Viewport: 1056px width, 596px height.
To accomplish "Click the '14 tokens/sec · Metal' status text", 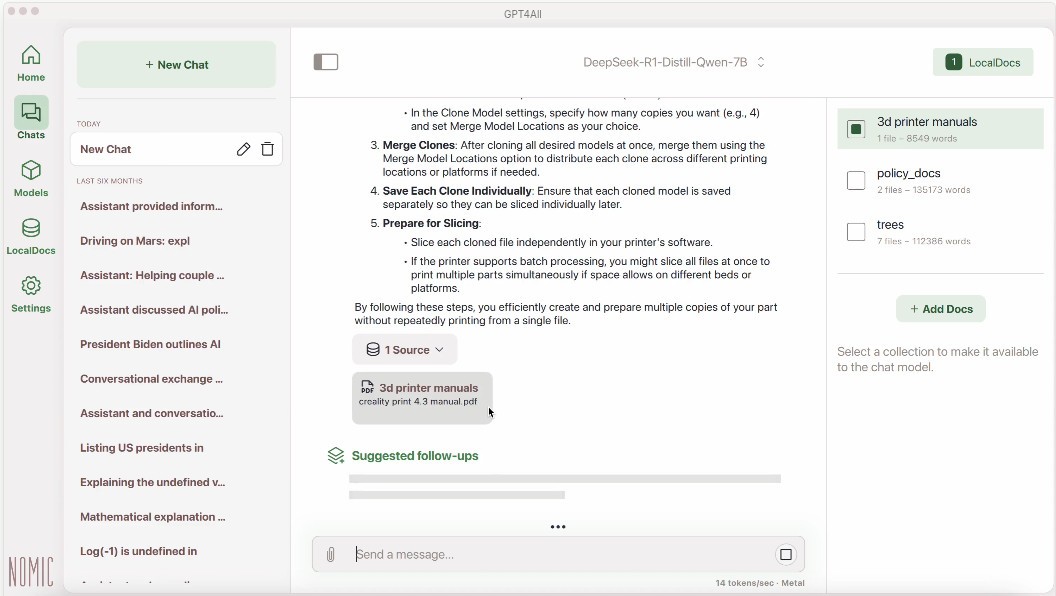I will (x=760, y=583).
